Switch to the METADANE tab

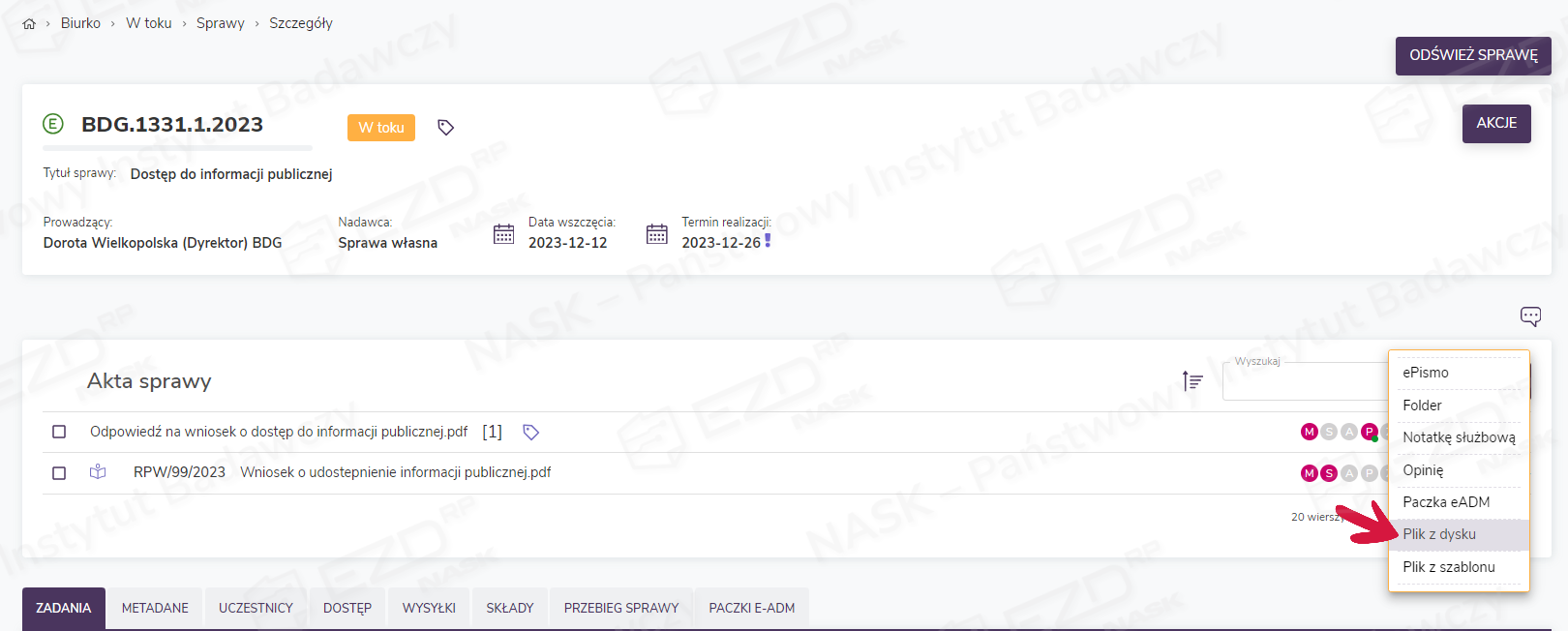point(155,609)
